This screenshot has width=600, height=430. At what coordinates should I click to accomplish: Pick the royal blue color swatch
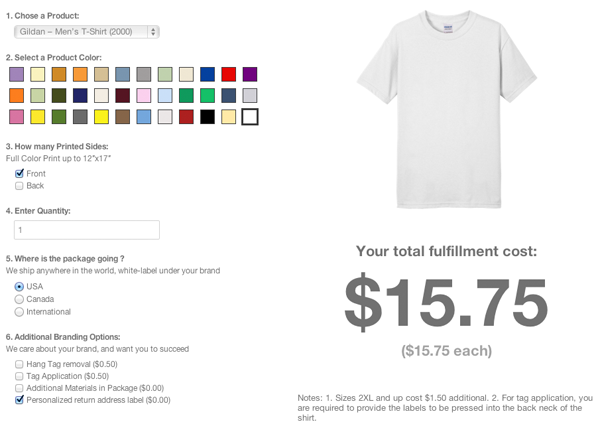pos(207,74)
